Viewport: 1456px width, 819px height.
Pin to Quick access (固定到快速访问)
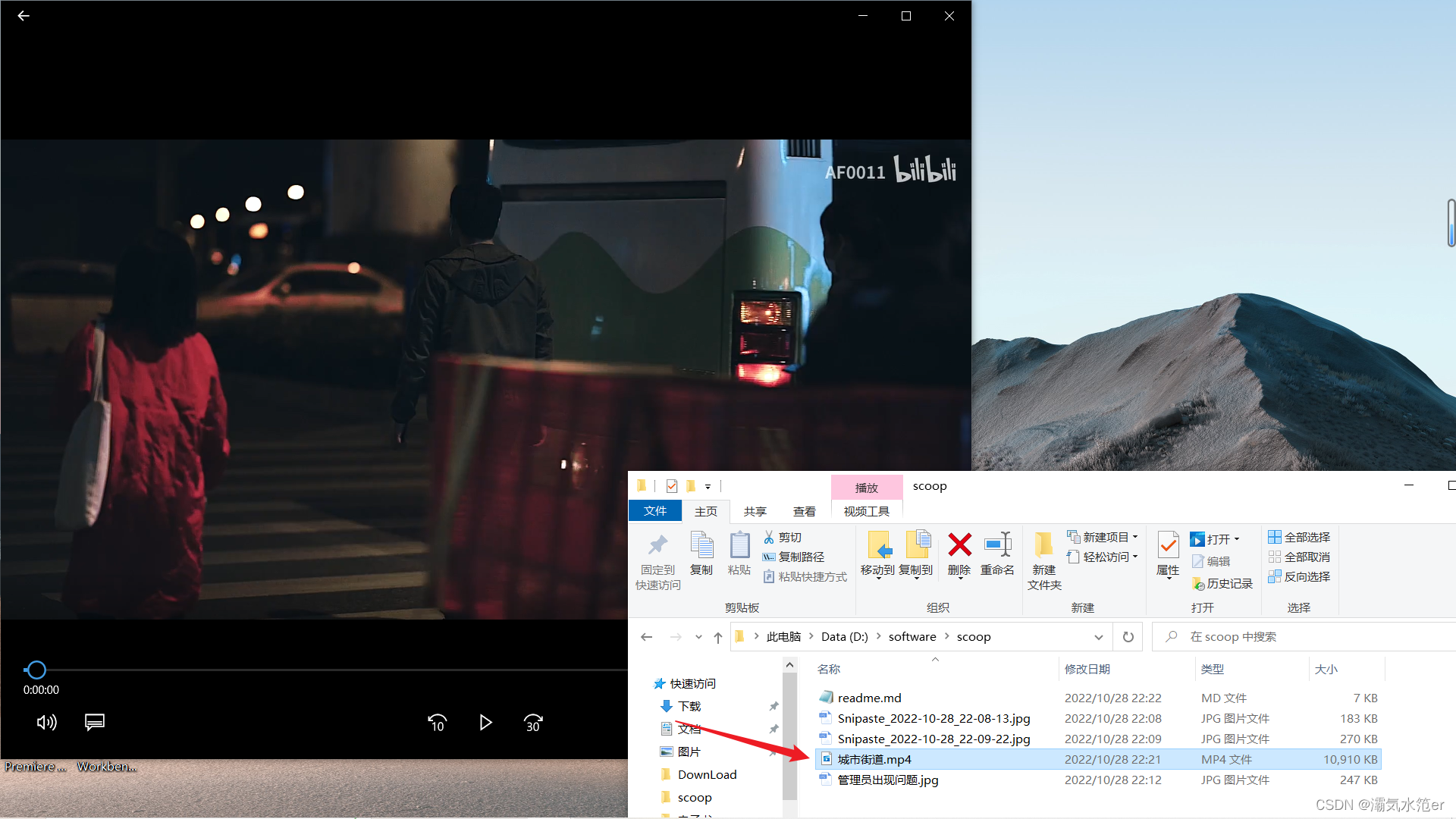[658, 562]
